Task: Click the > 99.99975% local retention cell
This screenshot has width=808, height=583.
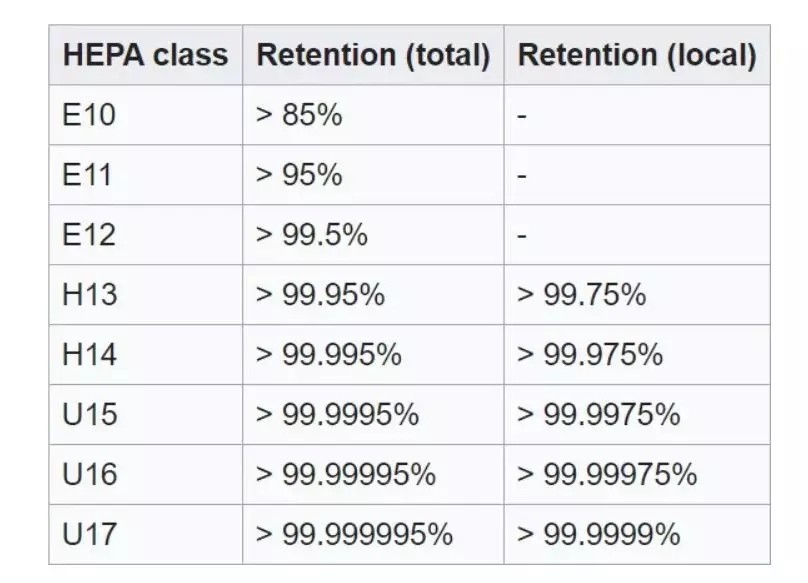Action: click(607, 474)
